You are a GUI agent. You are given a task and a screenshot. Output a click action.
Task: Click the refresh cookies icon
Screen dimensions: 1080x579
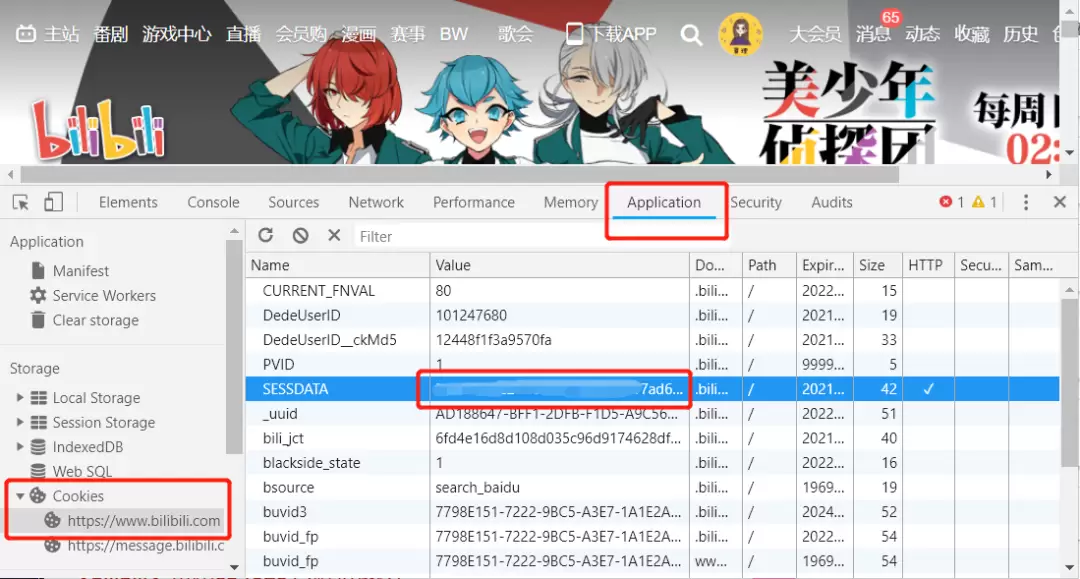pos(266,235)
